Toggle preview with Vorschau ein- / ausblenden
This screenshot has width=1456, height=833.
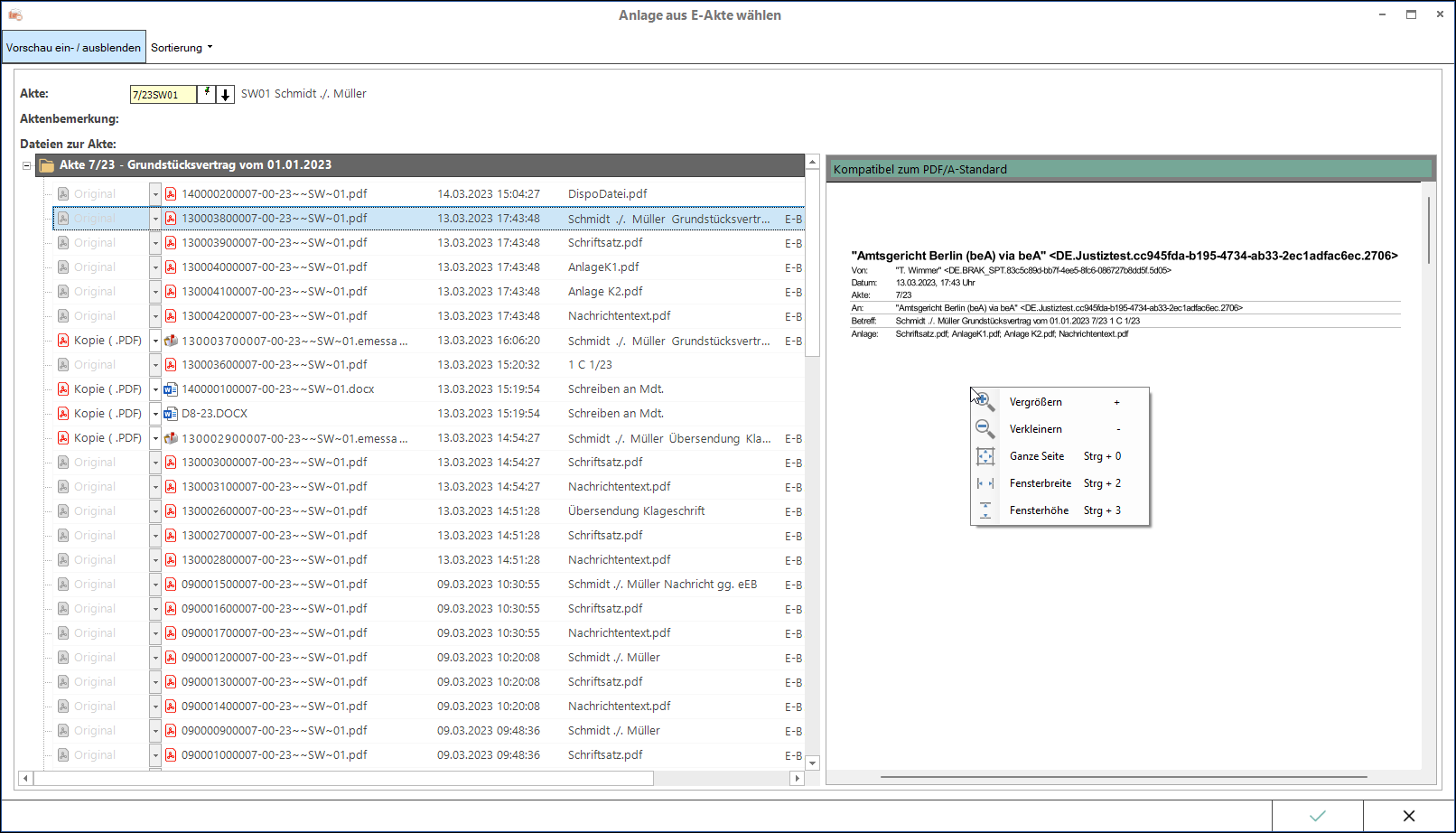coord(74,47)
